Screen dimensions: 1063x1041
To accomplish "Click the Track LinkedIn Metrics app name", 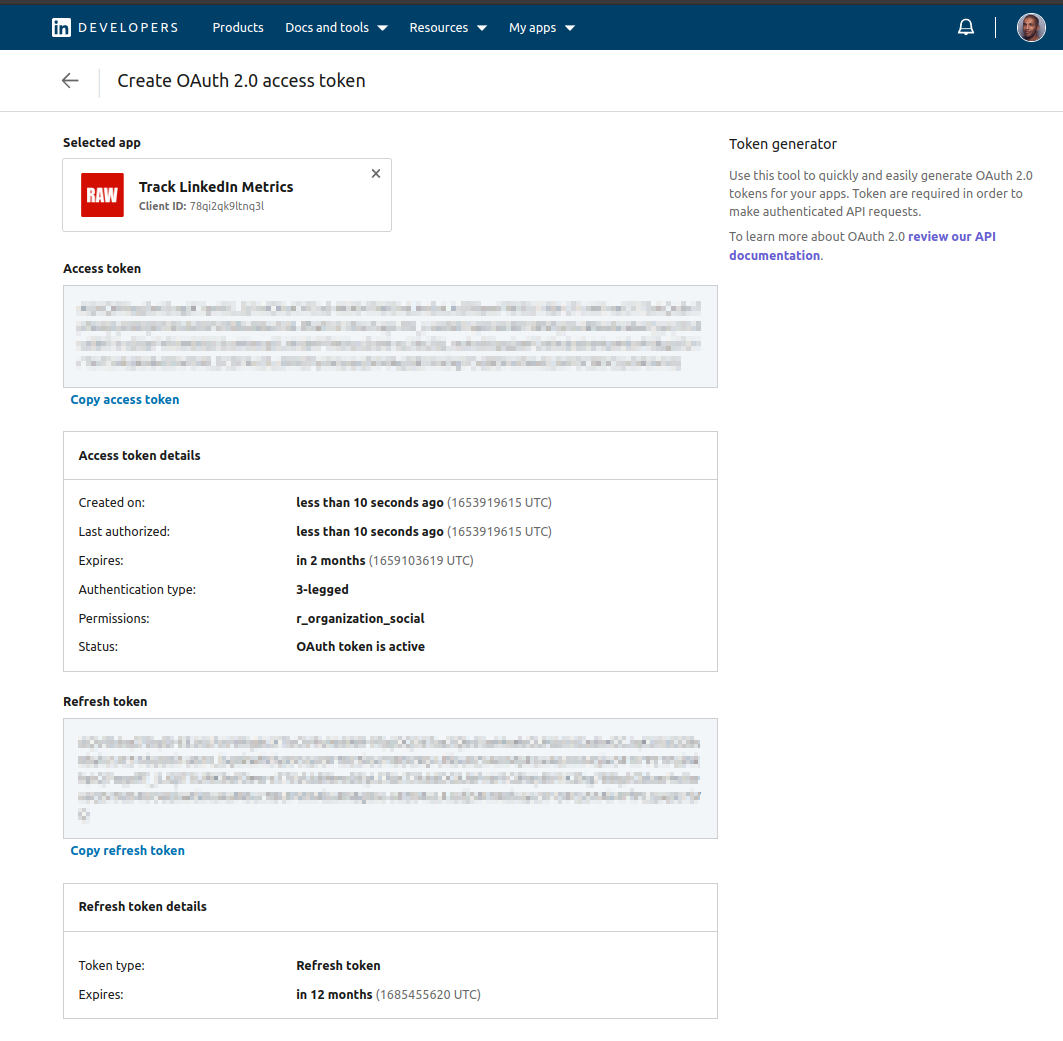I will coord(216,186).
